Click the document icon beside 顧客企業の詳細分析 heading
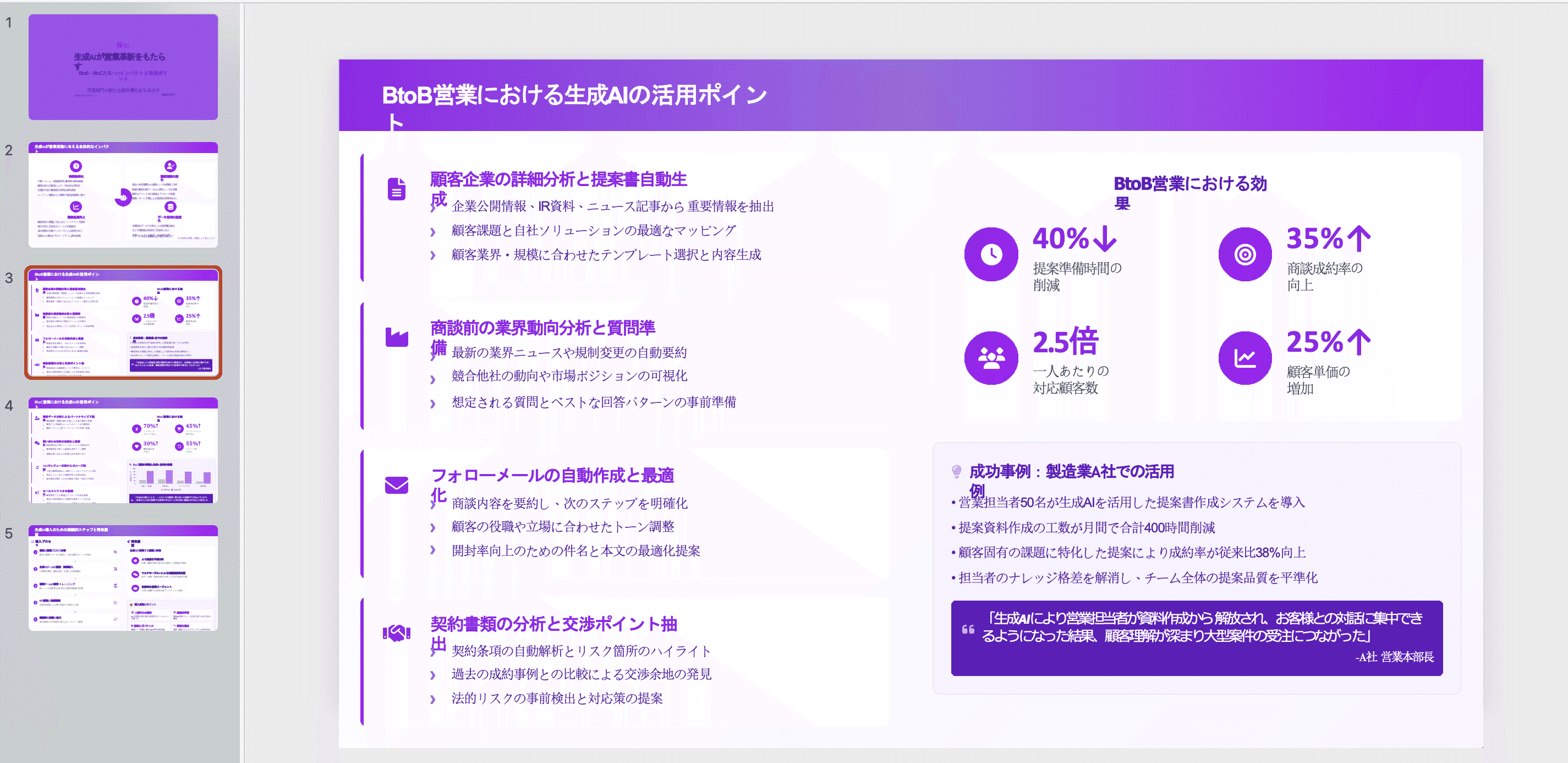The width and height of the screenshot is (1568, 763). point(397,189)
